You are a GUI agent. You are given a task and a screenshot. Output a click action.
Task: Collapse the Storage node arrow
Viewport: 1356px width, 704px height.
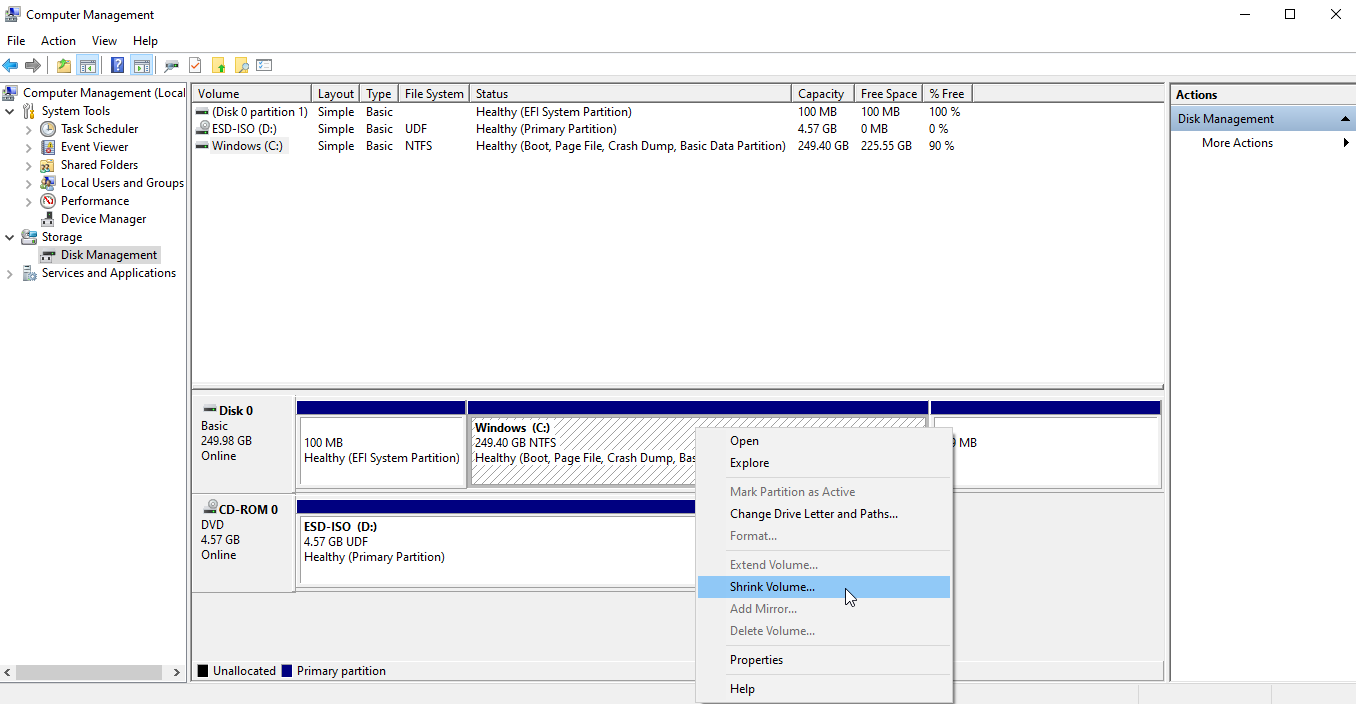(x=10, y=237)
